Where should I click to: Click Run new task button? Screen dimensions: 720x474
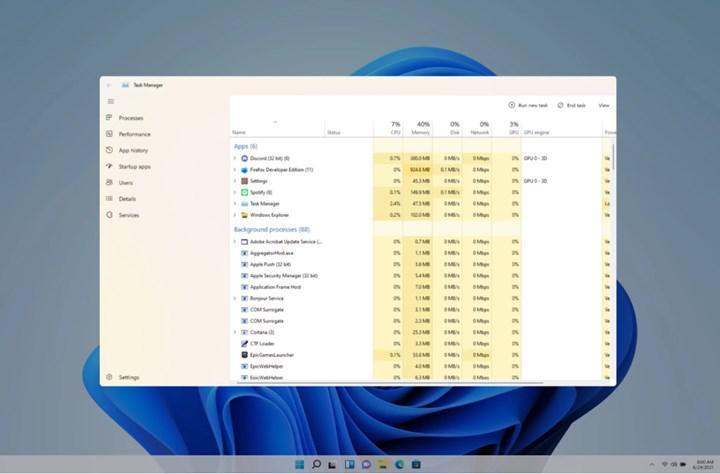[x=528, y=105]
